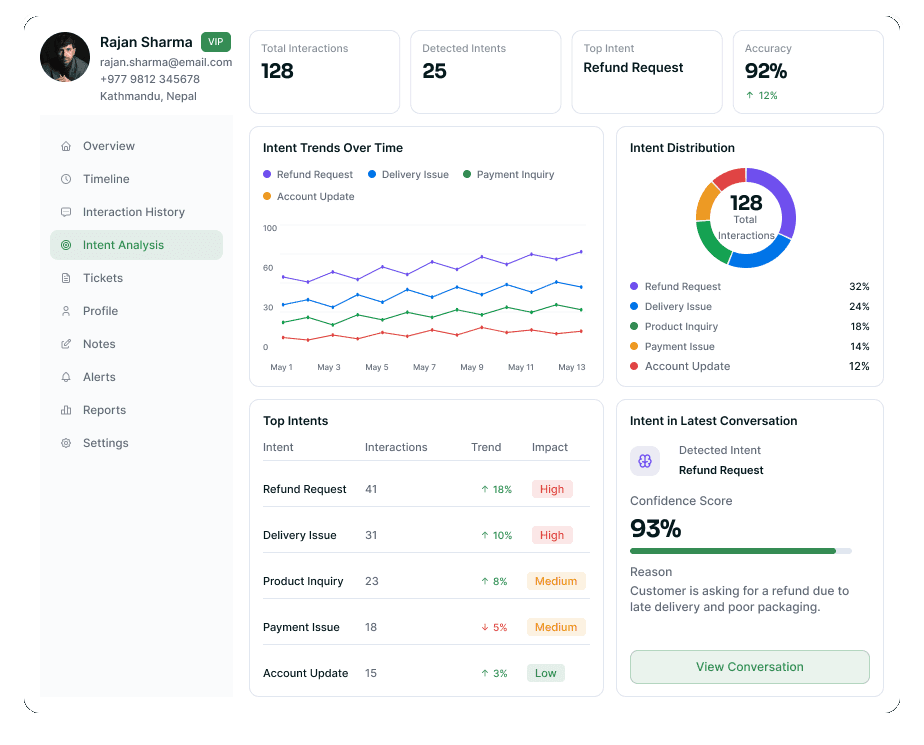Select the Refund Request table row name
This screenshot has height=745, width=924.
click(x=305, y=489)
